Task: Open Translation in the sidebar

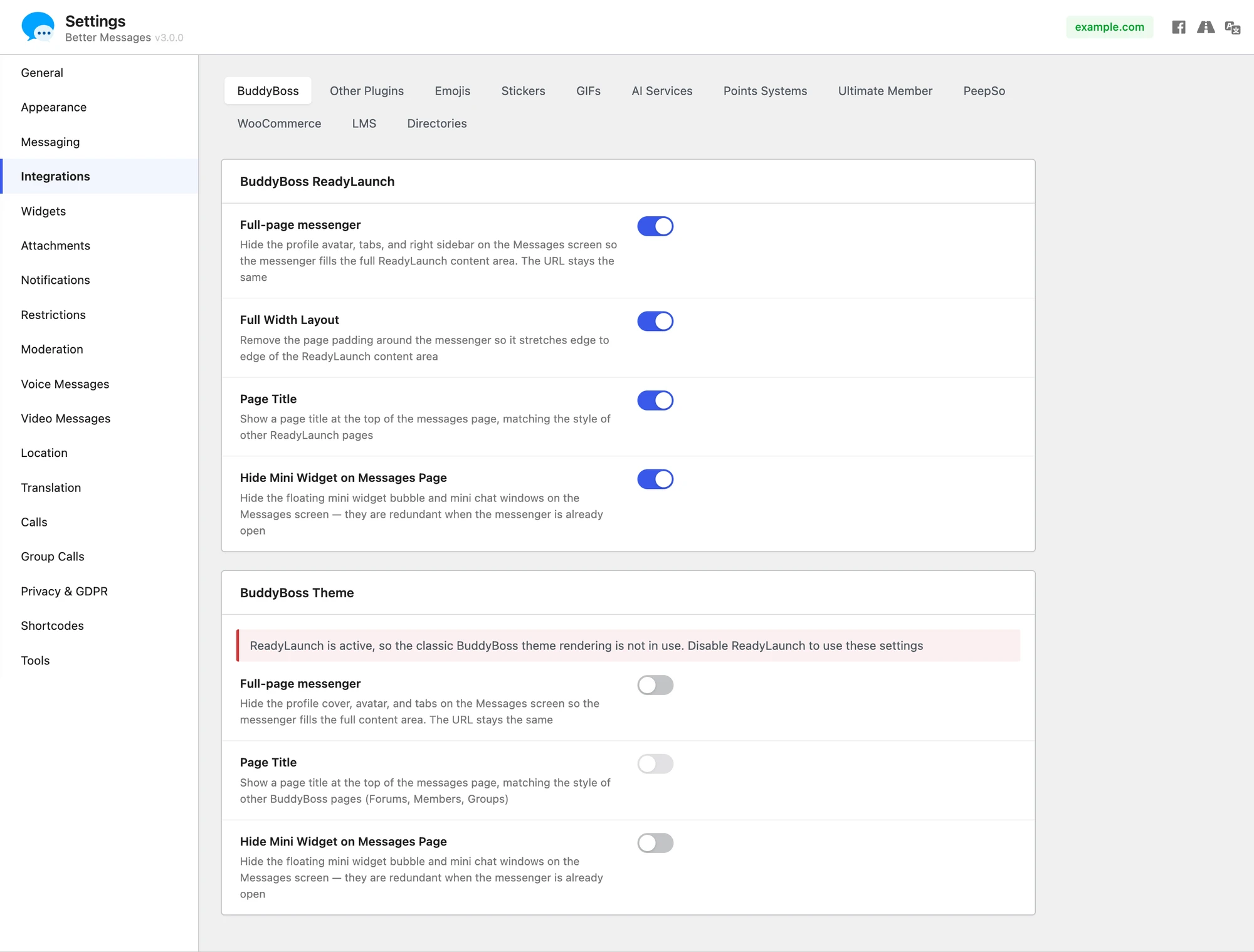Action: point(99,488)
